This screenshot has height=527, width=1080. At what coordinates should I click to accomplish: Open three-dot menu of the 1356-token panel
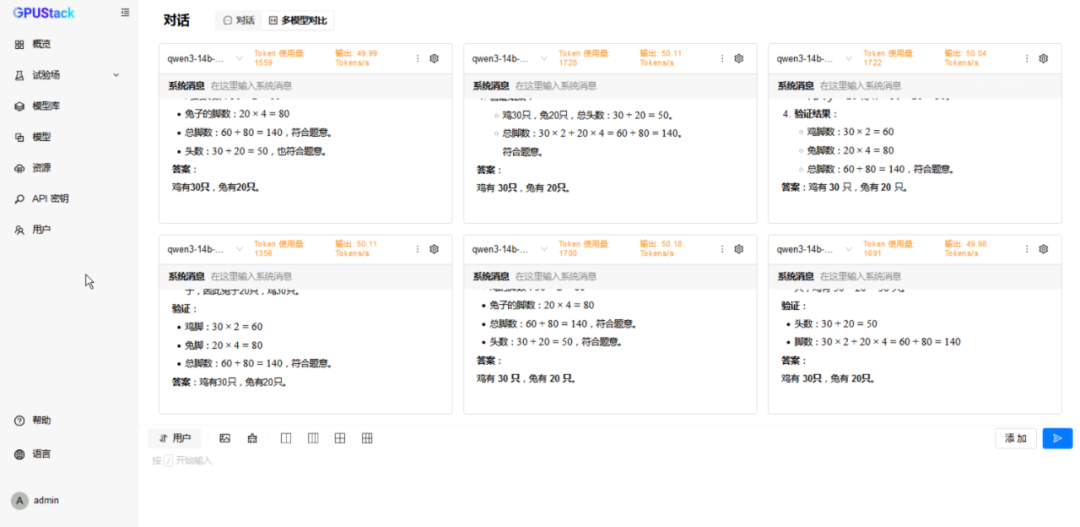417,249
